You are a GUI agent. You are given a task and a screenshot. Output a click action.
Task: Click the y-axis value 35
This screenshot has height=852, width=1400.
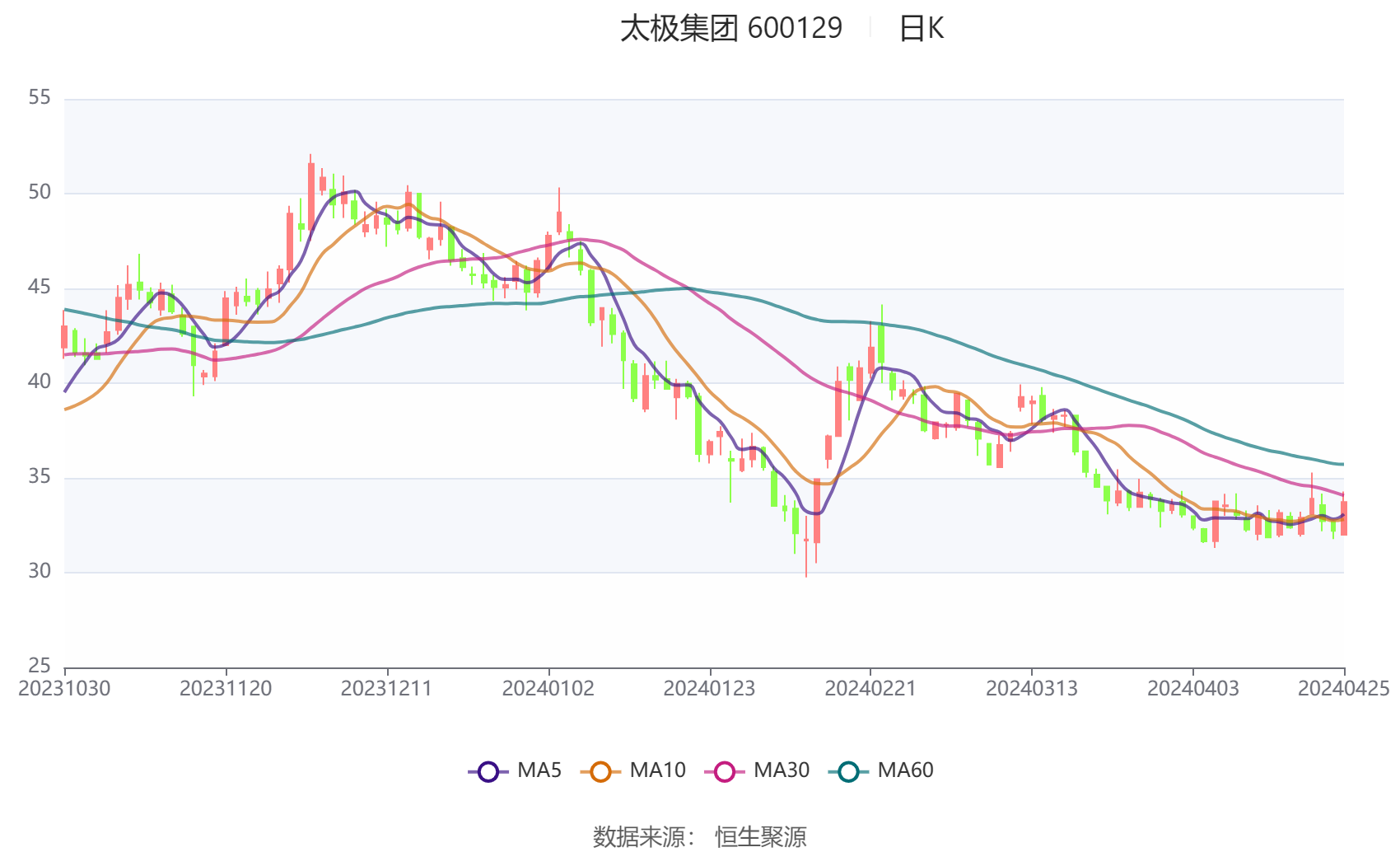click(x=40, y=477)
